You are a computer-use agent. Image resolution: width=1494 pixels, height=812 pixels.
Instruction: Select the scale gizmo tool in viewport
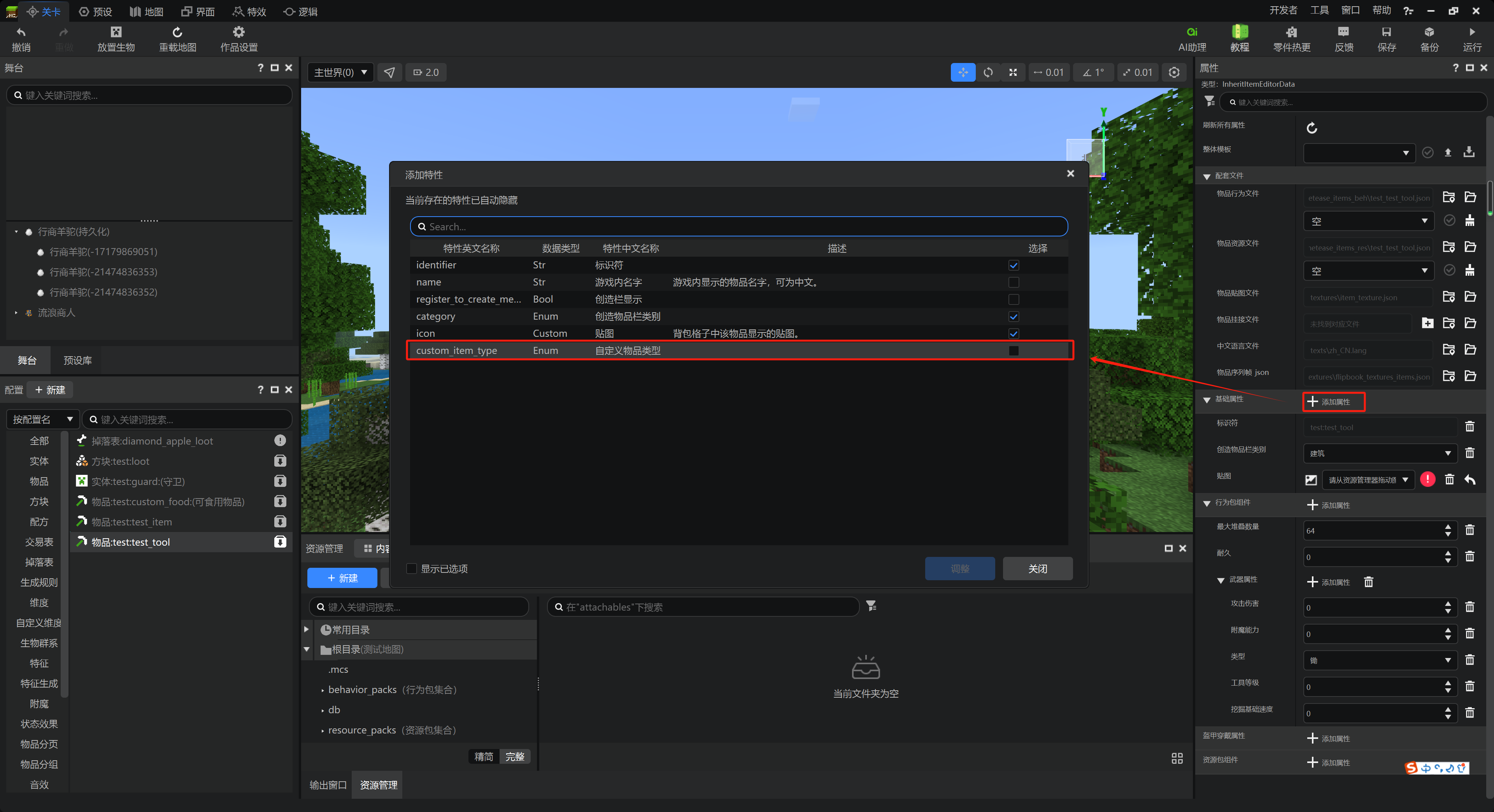[1013, 72]
